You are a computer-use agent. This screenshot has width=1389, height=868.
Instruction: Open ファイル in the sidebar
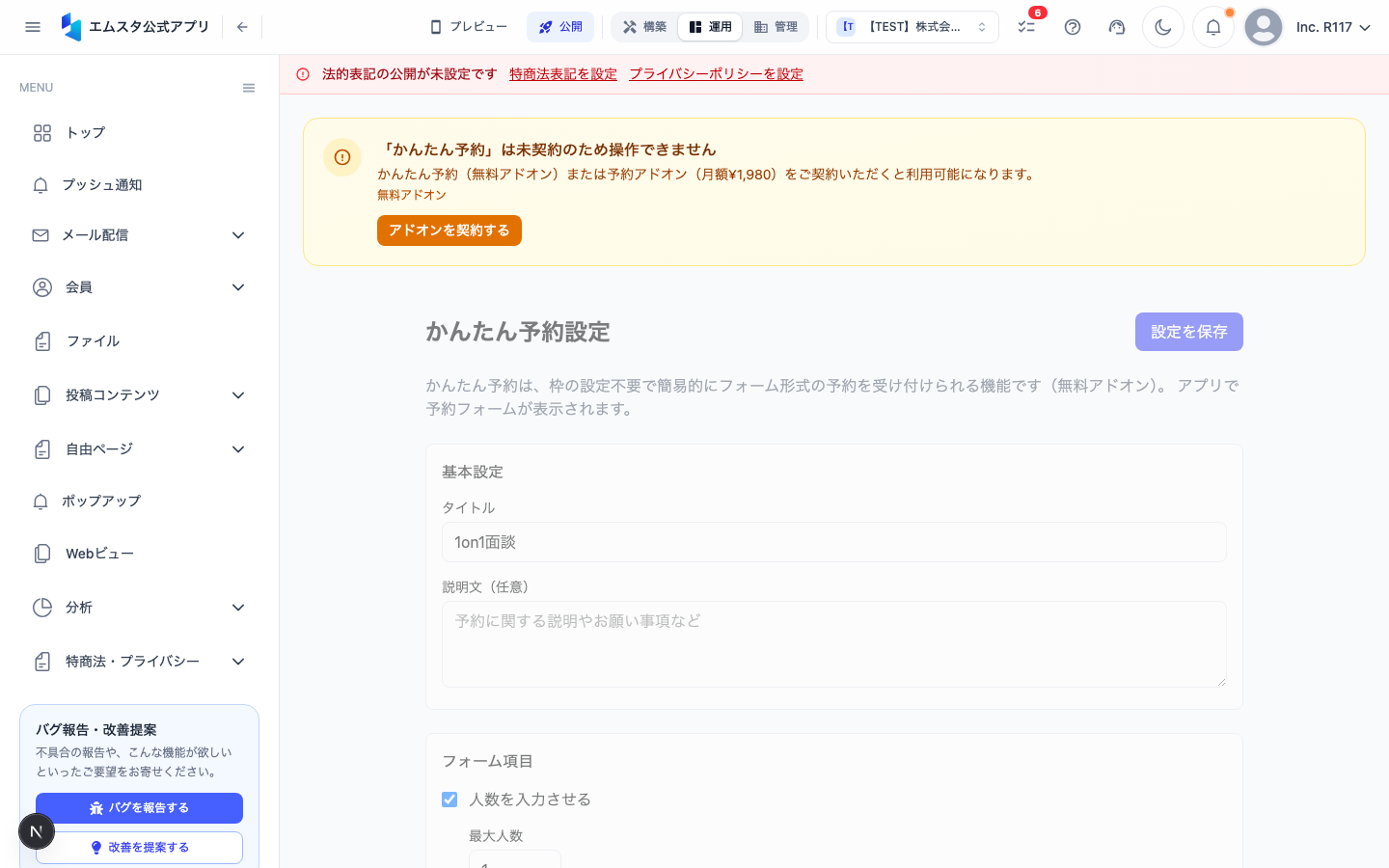[139, 341]
